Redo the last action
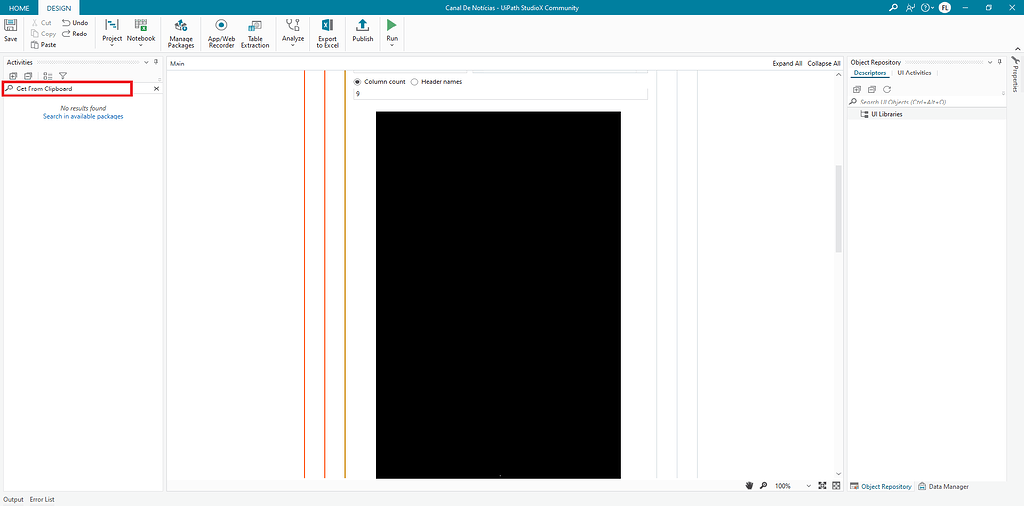 click(74, 33)
